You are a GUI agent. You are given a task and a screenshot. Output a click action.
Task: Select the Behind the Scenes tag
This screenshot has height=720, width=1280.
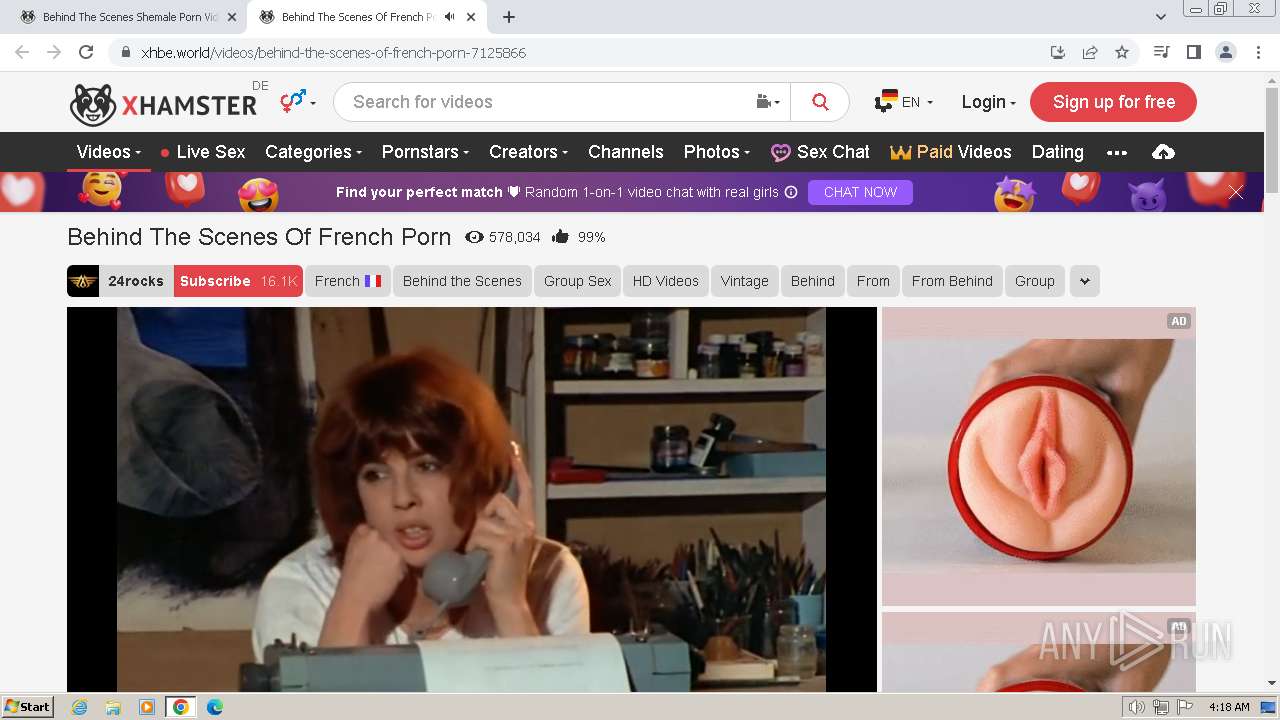(x=462, y=281)
